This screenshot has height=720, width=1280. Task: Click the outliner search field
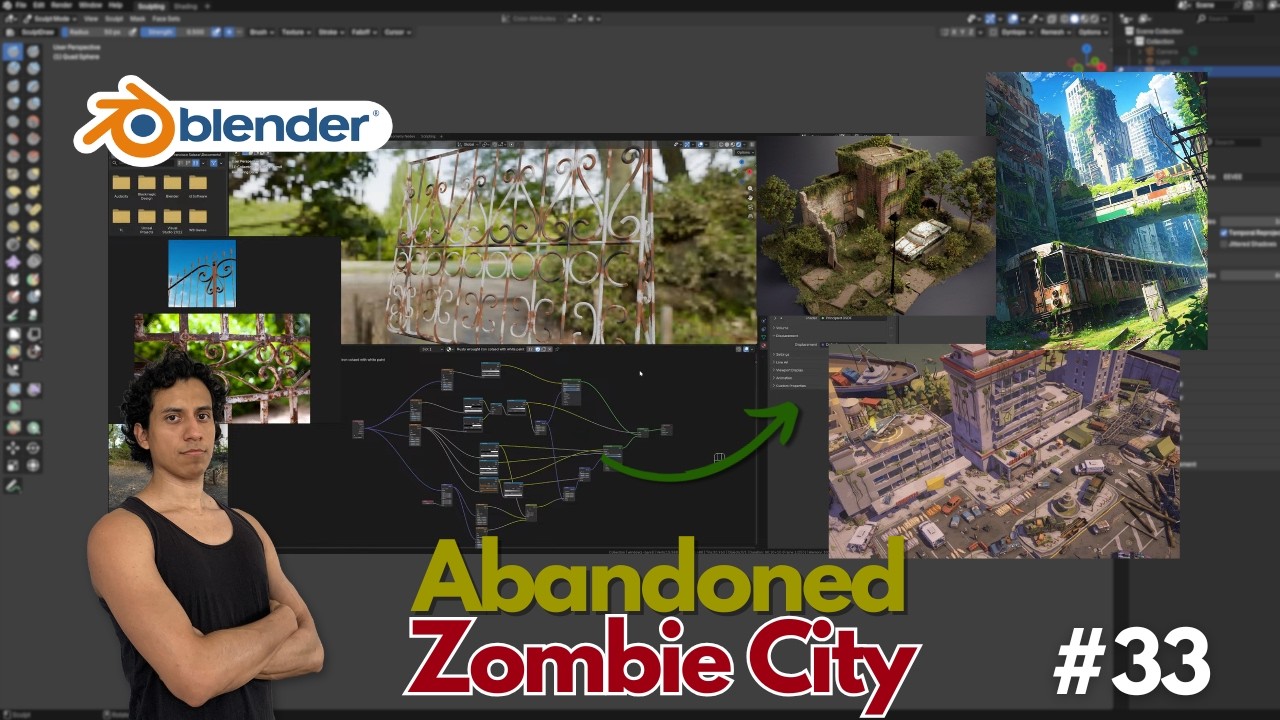point(1224,18)
